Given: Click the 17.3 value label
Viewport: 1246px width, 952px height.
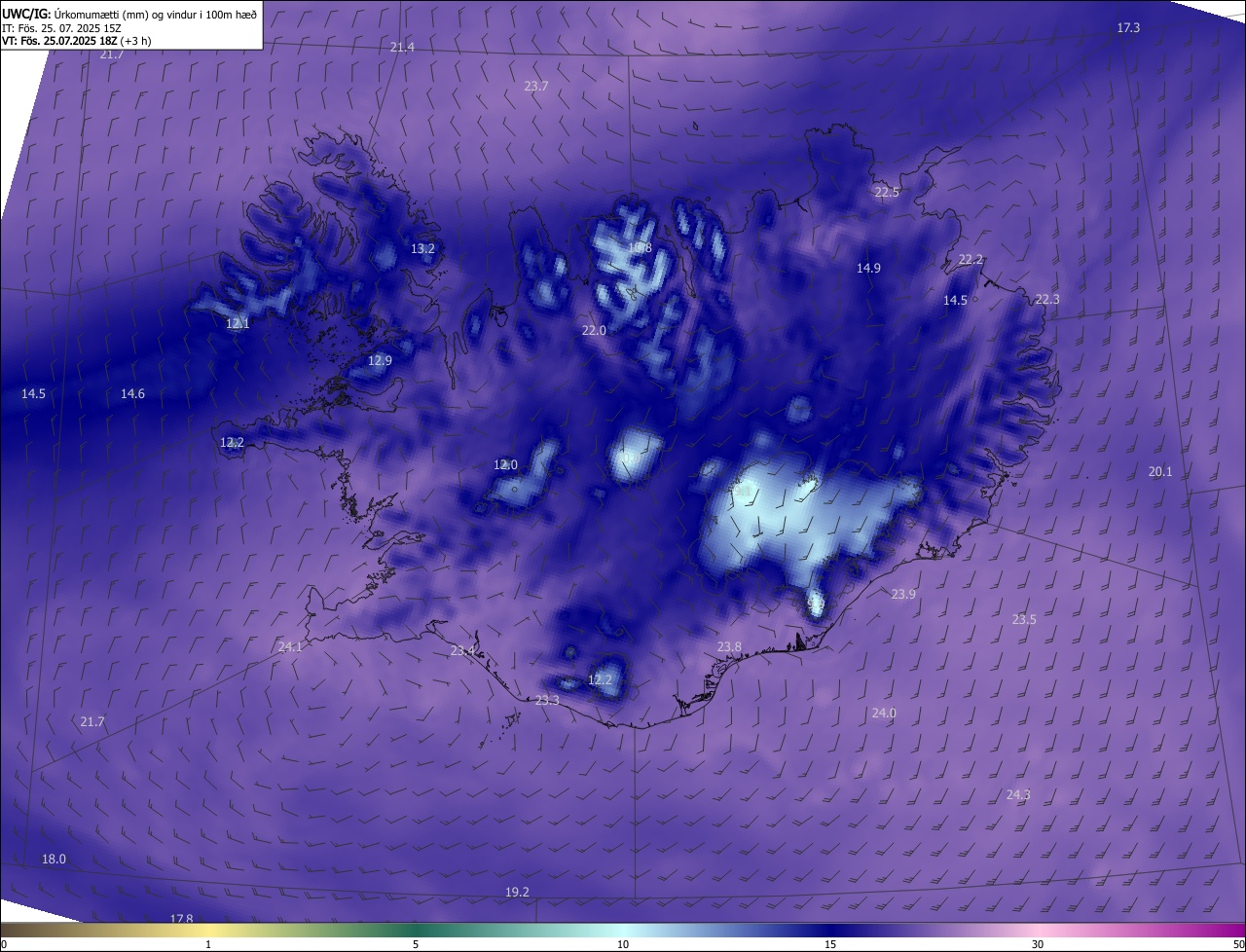Looking at the screenshot, I should pyautogui.click(x=1128, y=28).
